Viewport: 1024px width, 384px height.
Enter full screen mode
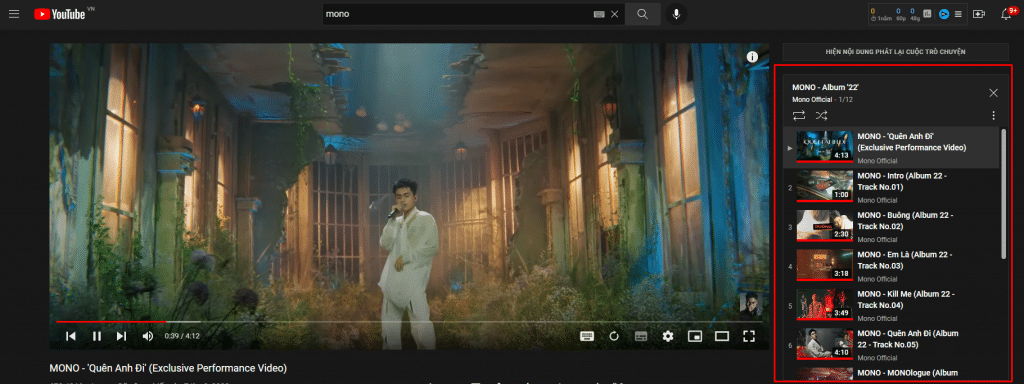[748, 336]
